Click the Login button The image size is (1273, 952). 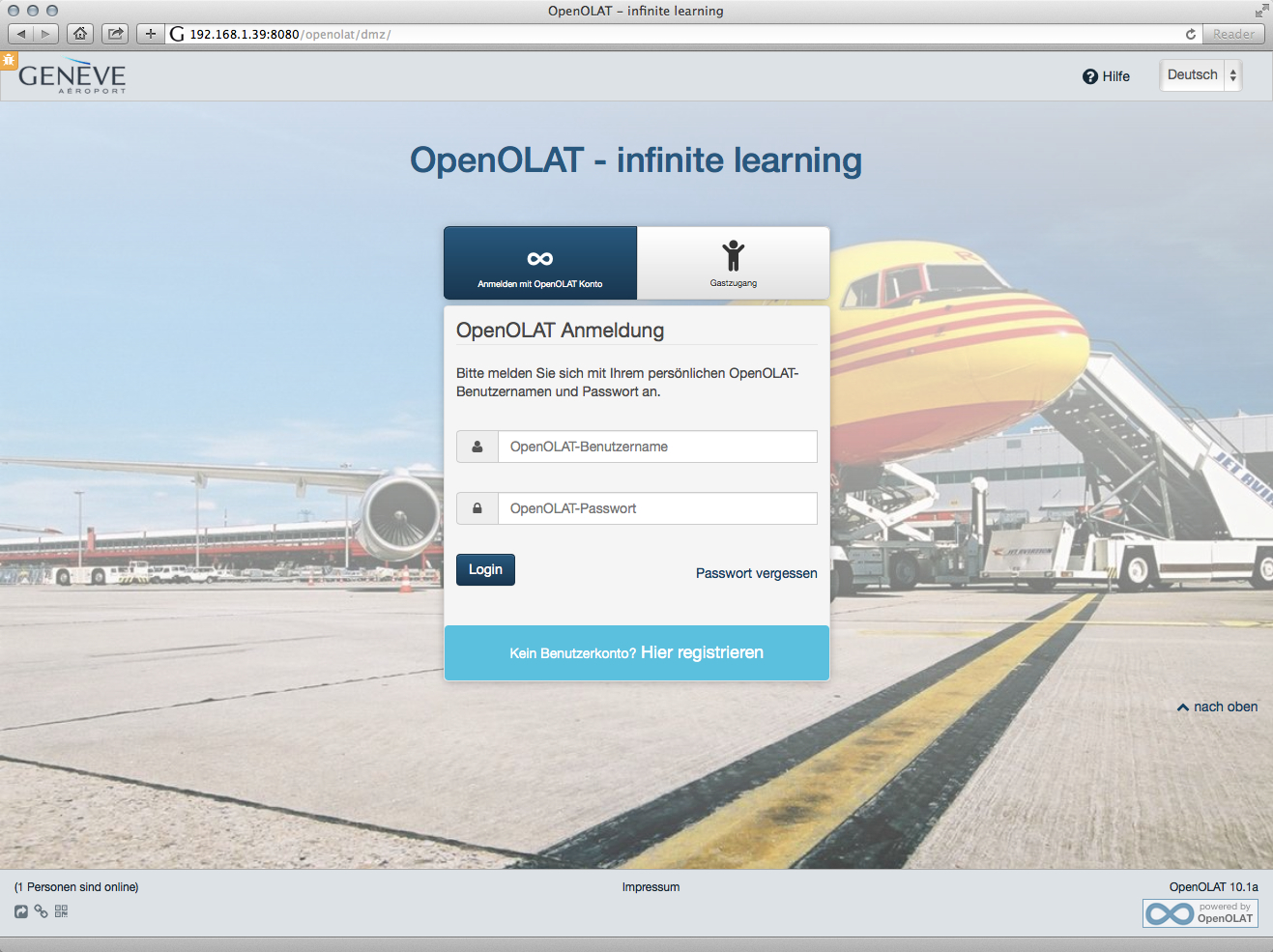point(485,569)
